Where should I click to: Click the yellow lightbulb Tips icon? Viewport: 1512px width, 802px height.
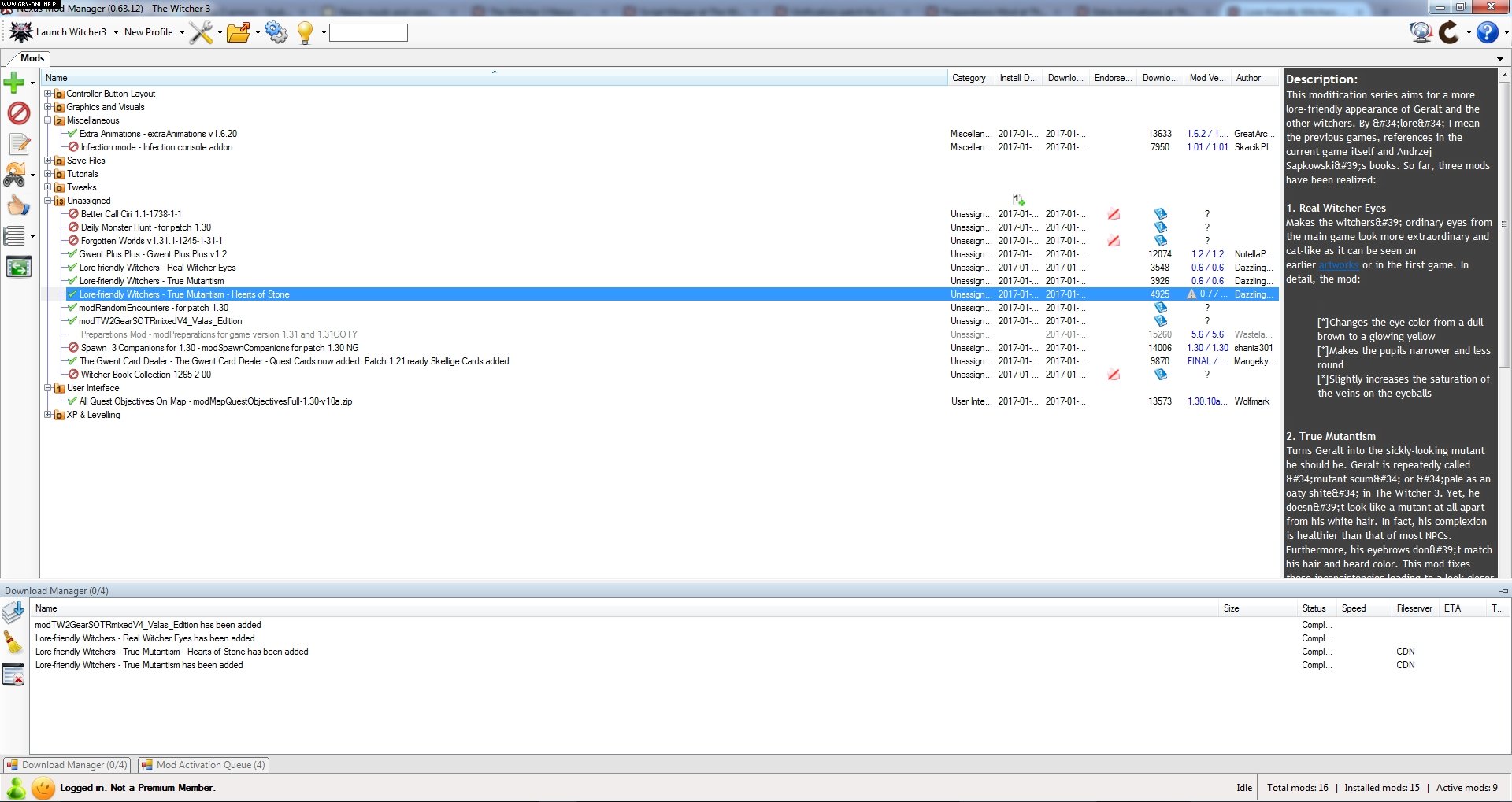tap(305, 32)
